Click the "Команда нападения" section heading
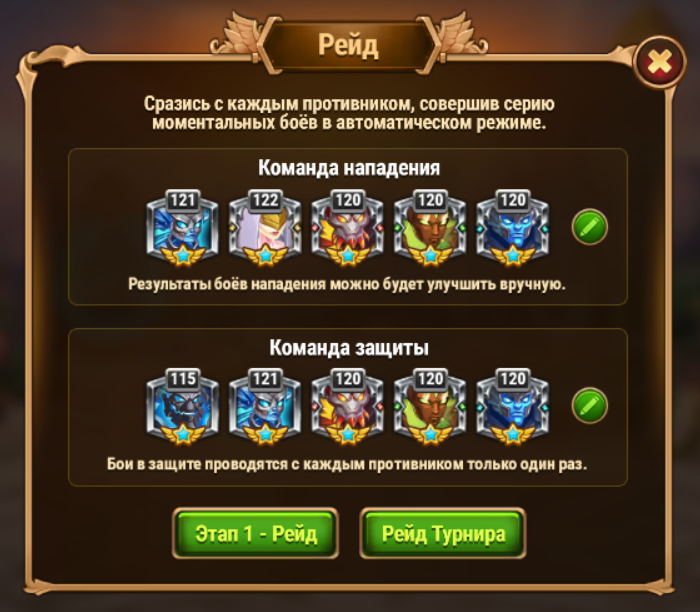The image size is (700, 612). [x=349, y=168]
